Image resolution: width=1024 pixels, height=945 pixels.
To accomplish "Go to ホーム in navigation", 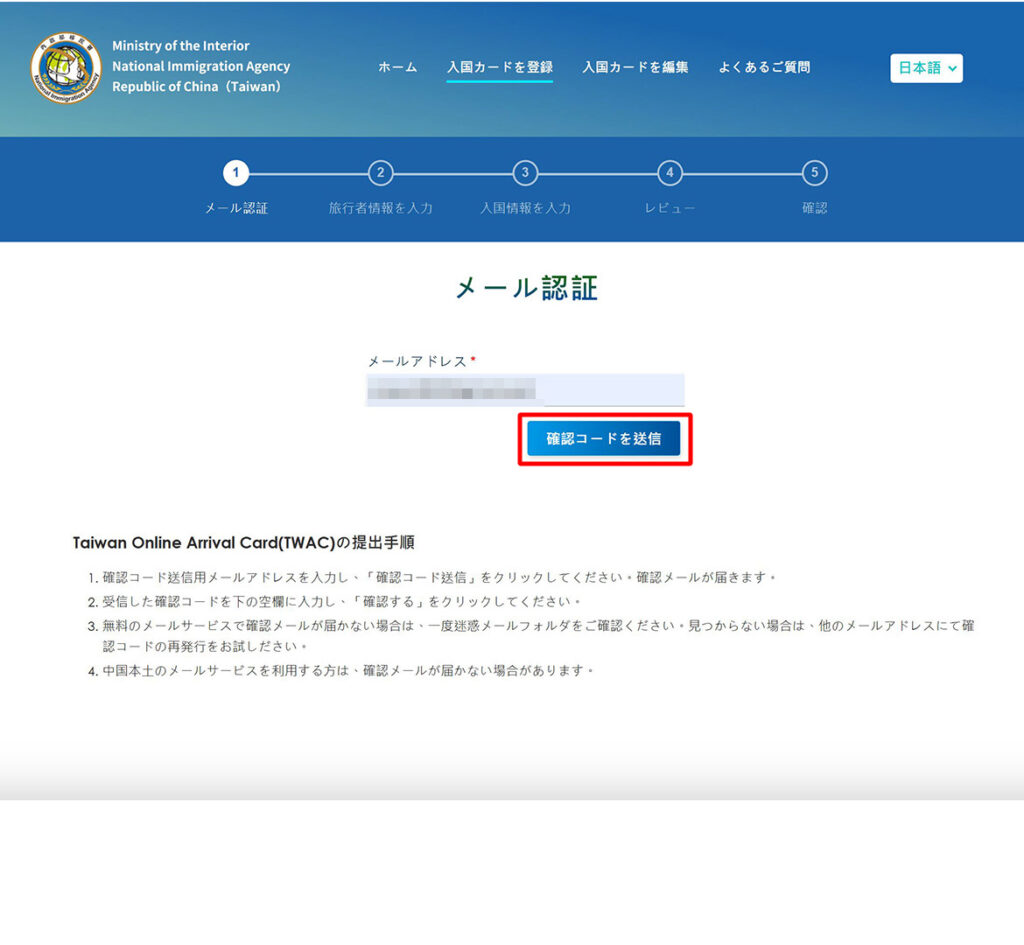I will [397, 67].
